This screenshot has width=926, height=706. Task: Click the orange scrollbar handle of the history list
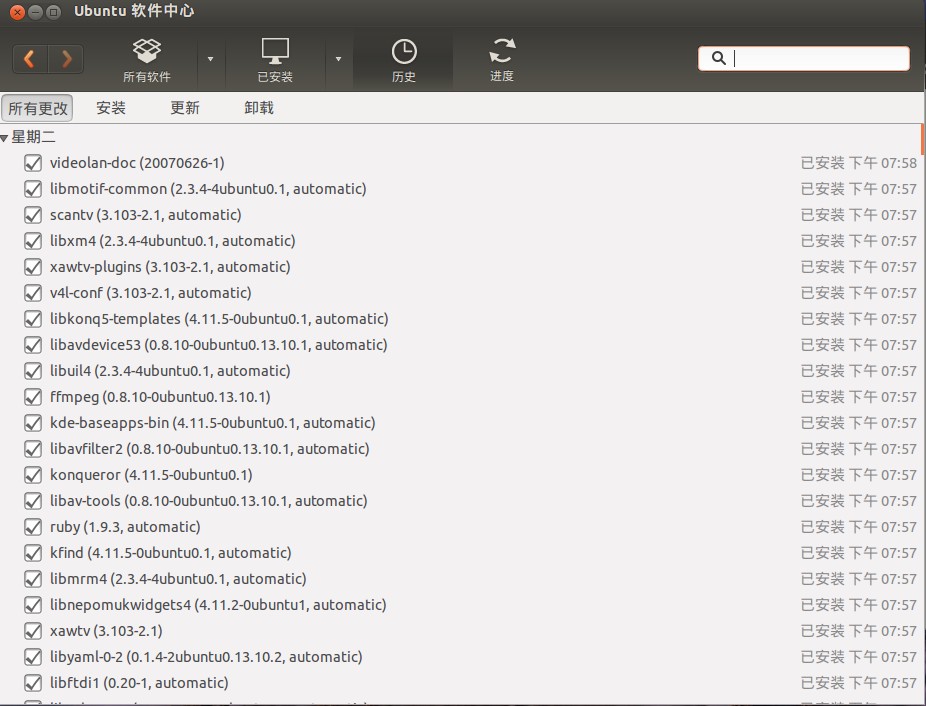pos(922,139)
